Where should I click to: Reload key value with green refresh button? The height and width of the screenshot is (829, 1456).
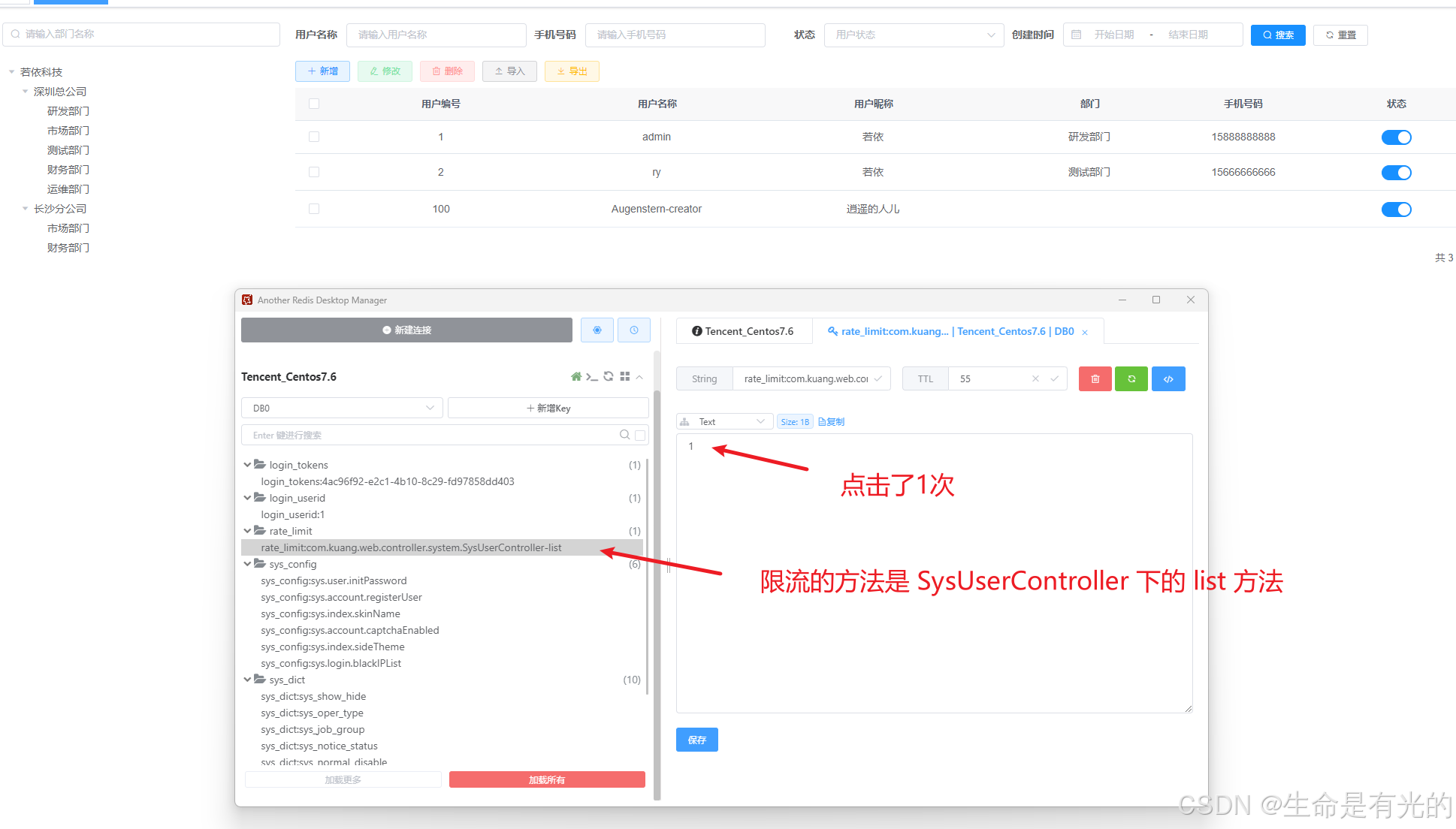pos(1131,379)
